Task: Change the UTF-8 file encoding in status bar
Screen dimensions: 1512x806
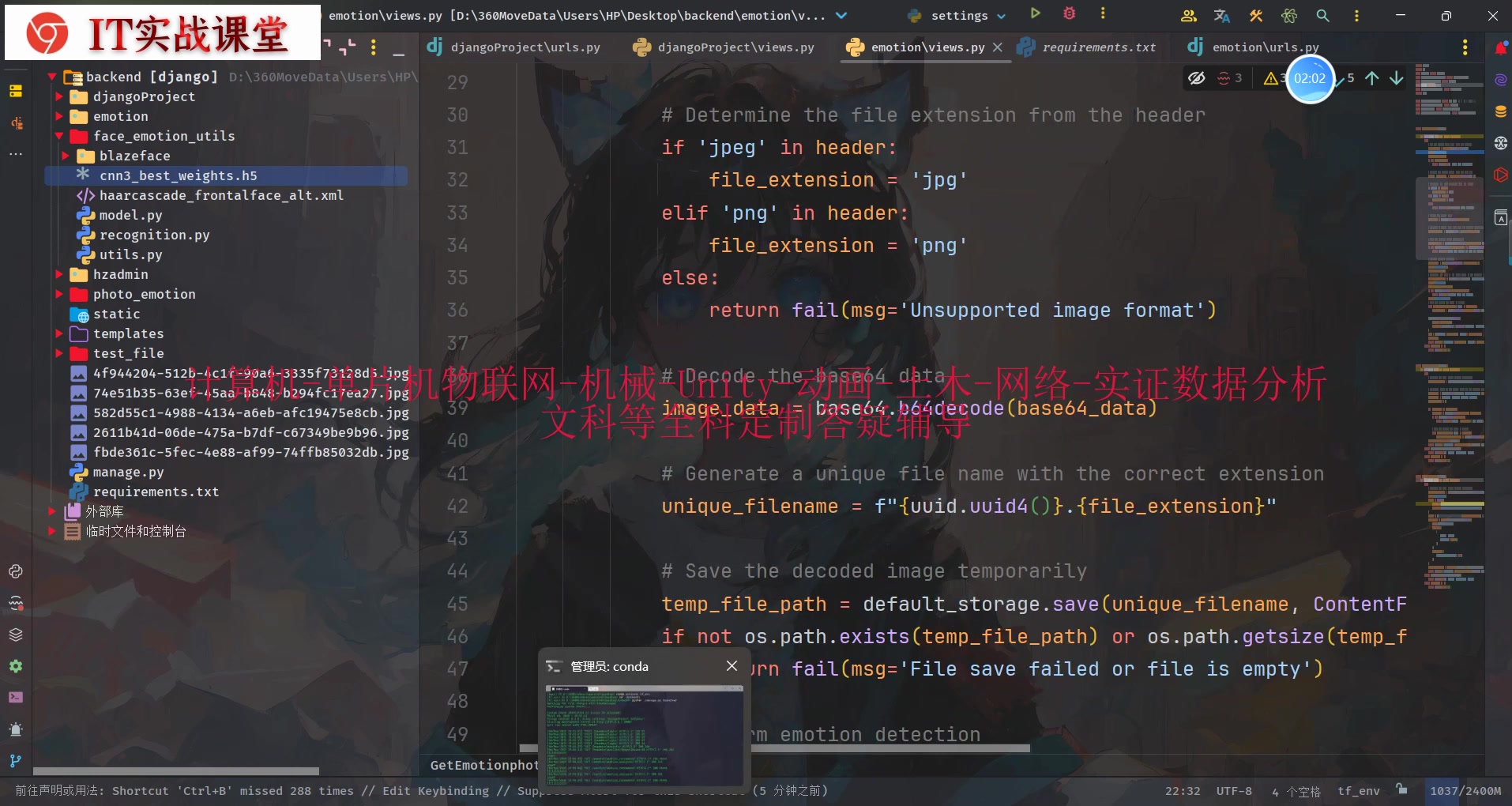Action: tap(1234, 791)
